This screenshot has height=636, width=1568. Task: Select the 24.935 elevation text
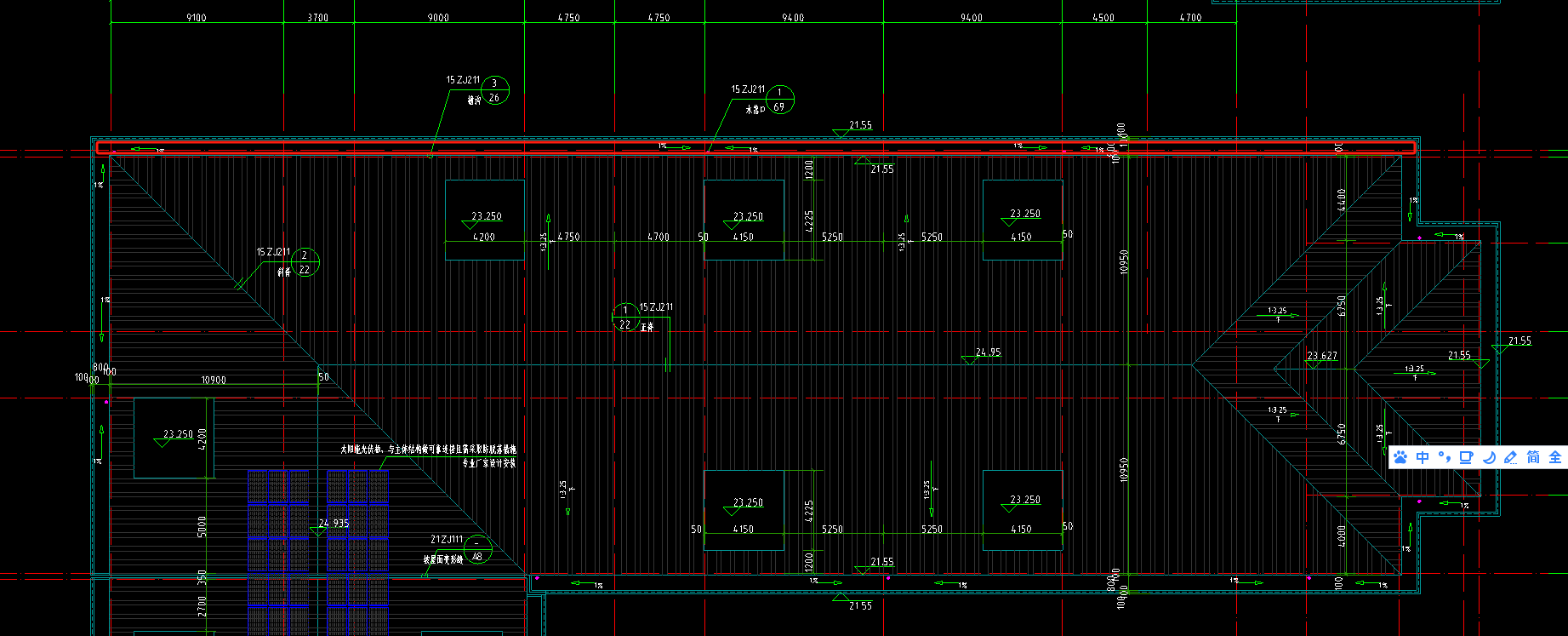coord(334,524)
